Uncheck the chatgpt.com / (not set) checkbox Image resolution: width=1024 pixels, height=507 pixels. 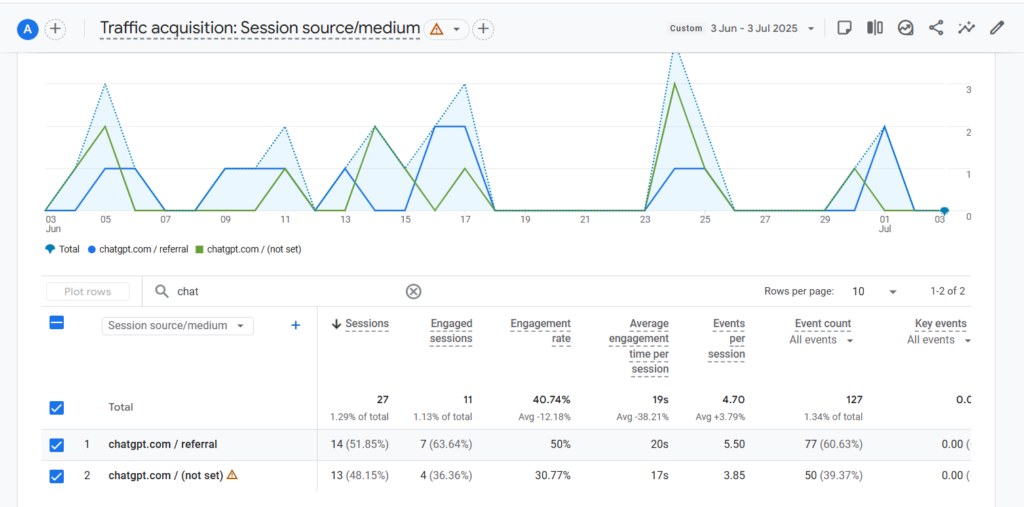click(x=57, y=476)
